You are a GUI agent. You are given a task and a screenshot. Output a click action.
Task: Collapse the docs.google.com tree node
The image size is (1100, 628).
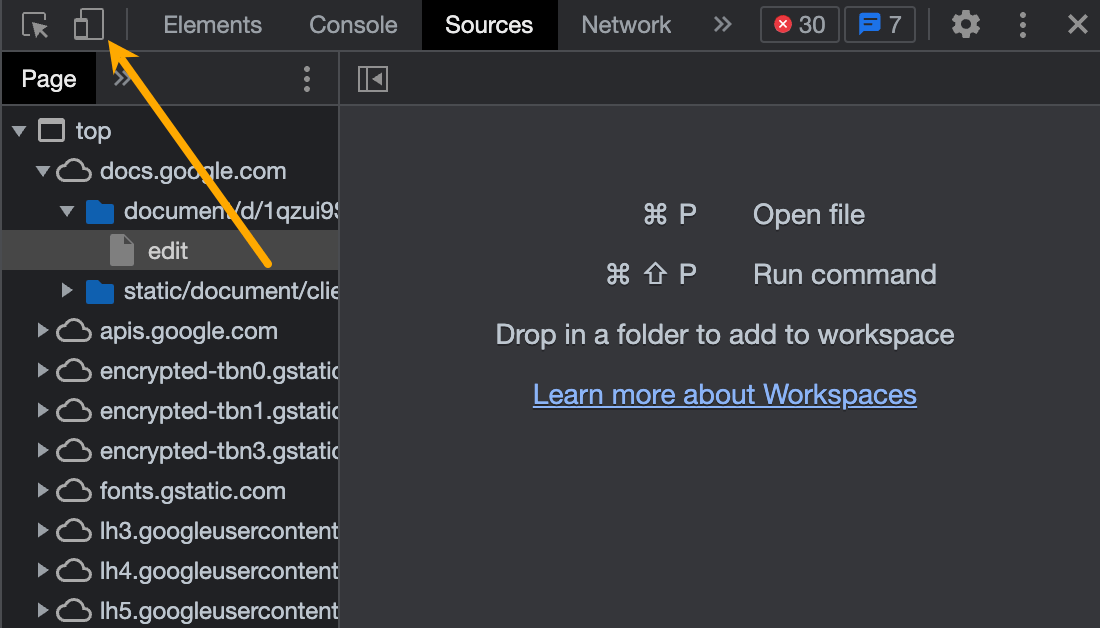[x=42, y=170]
